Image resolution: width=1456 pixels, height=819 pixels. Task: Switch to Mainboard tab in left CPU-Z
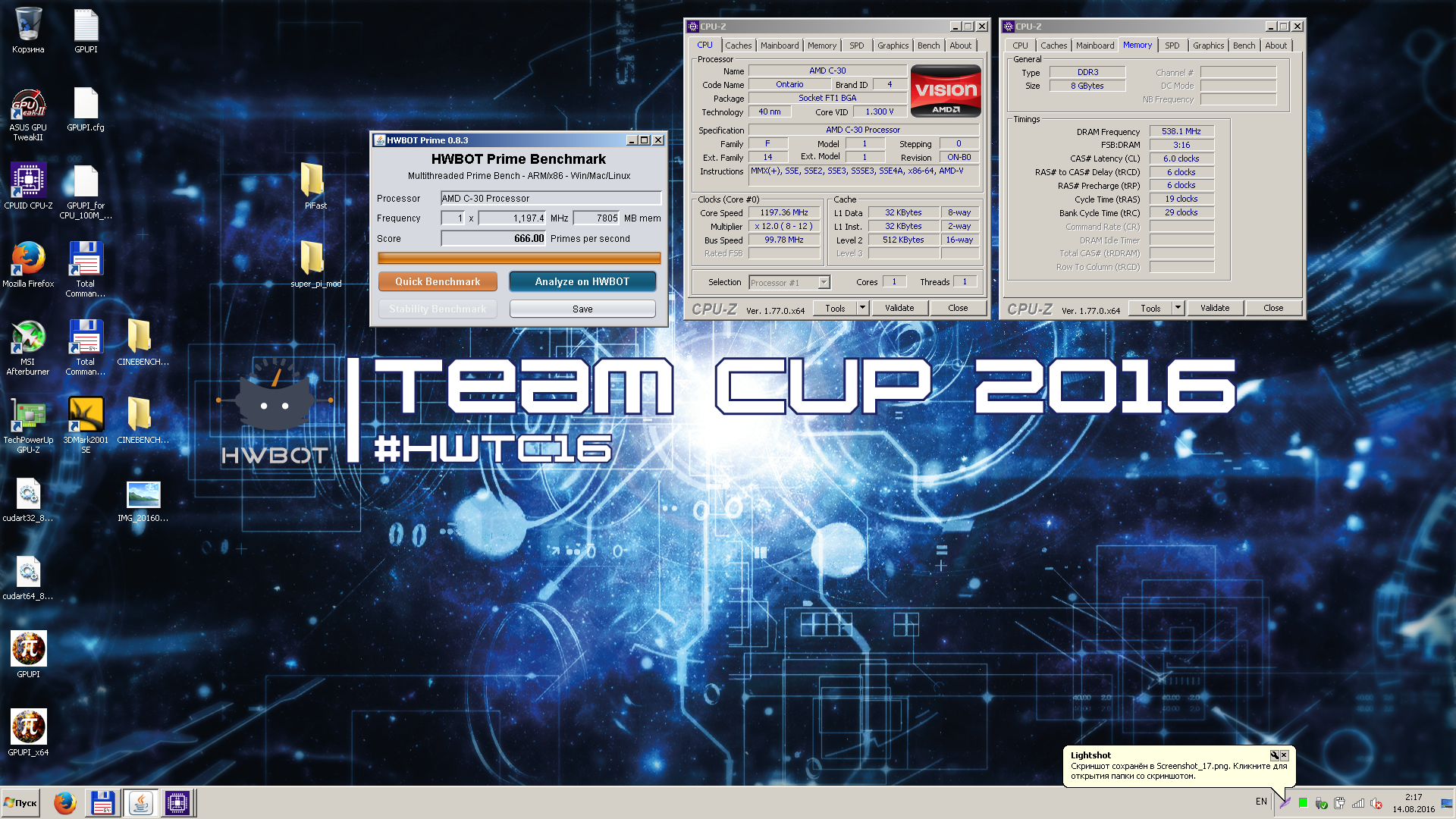coord(780,45)
